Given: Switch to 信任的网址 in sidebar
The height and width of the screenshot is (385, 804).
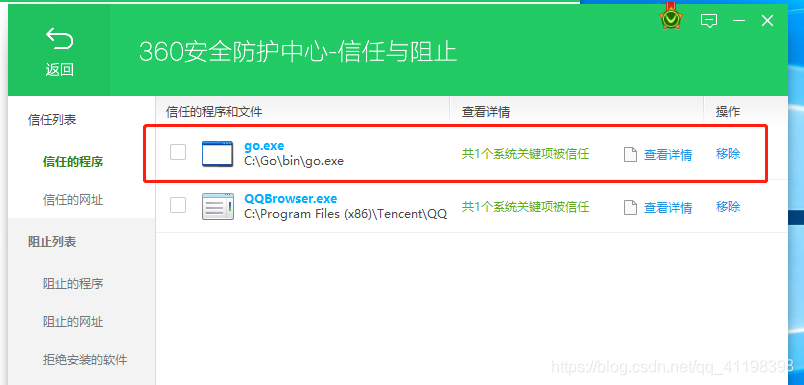Looking at the screenshot, I should [73, 200].
